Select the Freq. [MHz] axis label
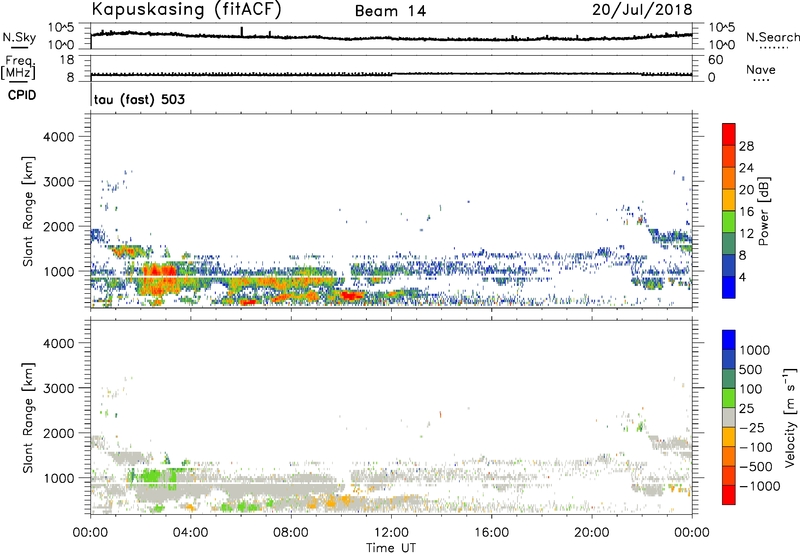Viewport: 800px width, 554px height. click(x=18, y=68)
